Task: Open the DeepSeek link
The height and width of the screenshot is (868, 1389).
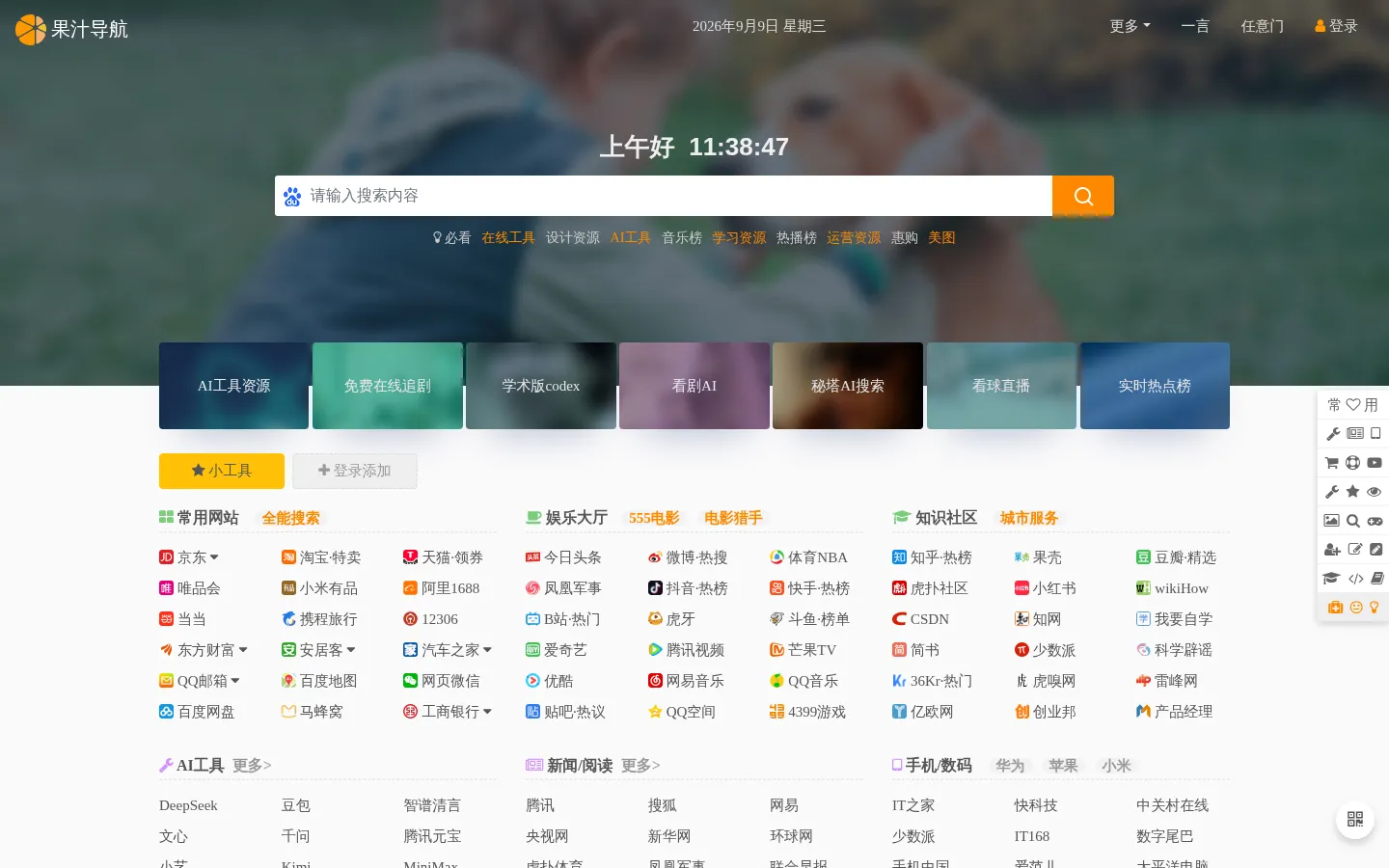Action: coord(188,805)
